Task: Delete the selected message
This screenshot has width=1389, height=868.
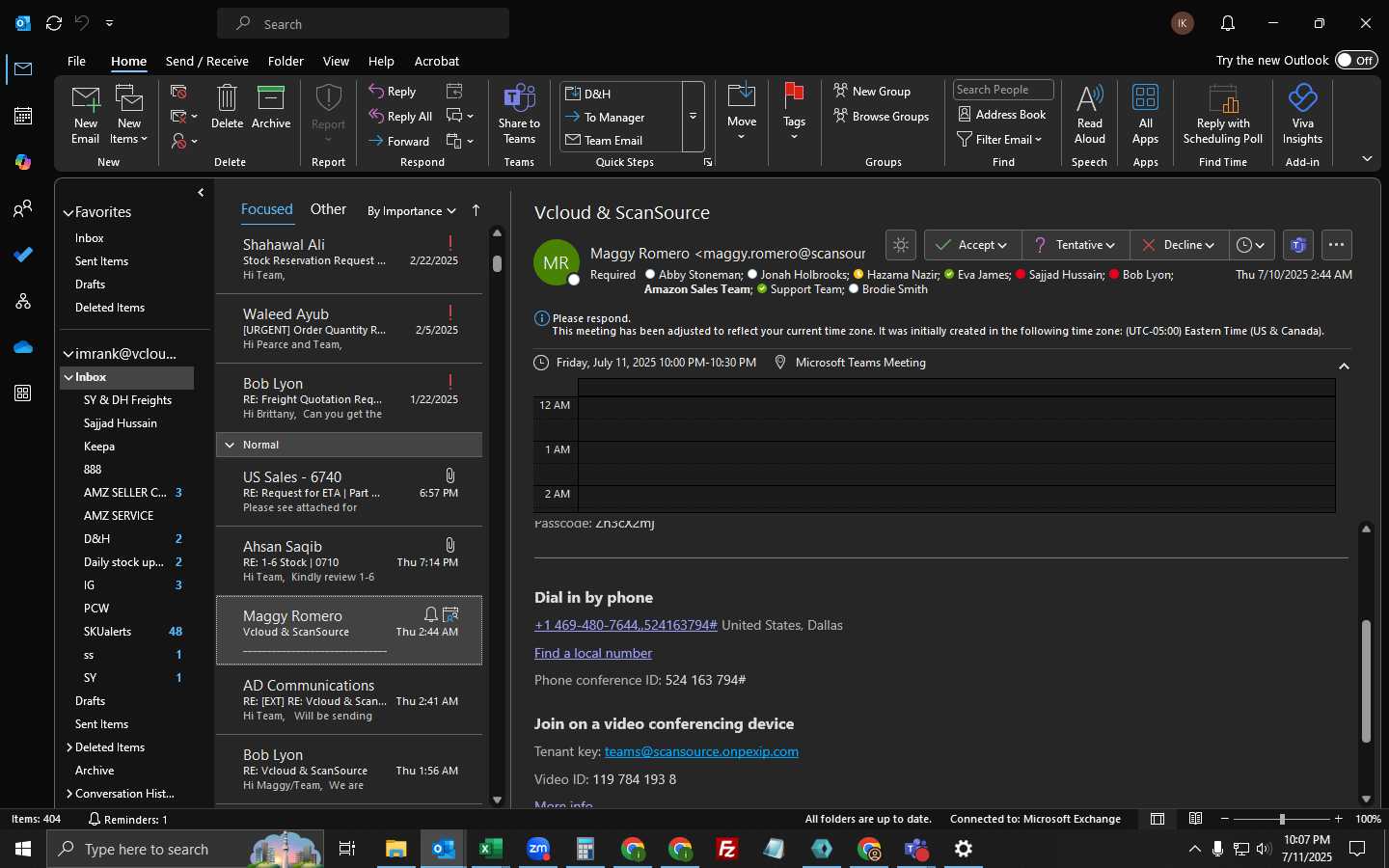Action: (227, 107)
